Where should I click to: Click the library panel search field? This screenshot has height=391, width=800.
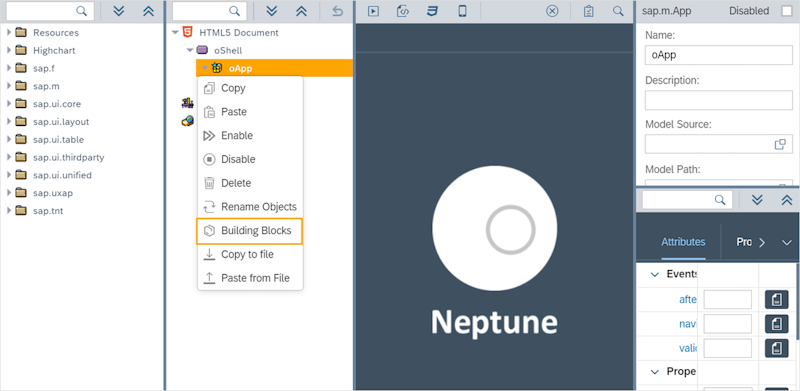pyautogui.click(x=50, y=11)
